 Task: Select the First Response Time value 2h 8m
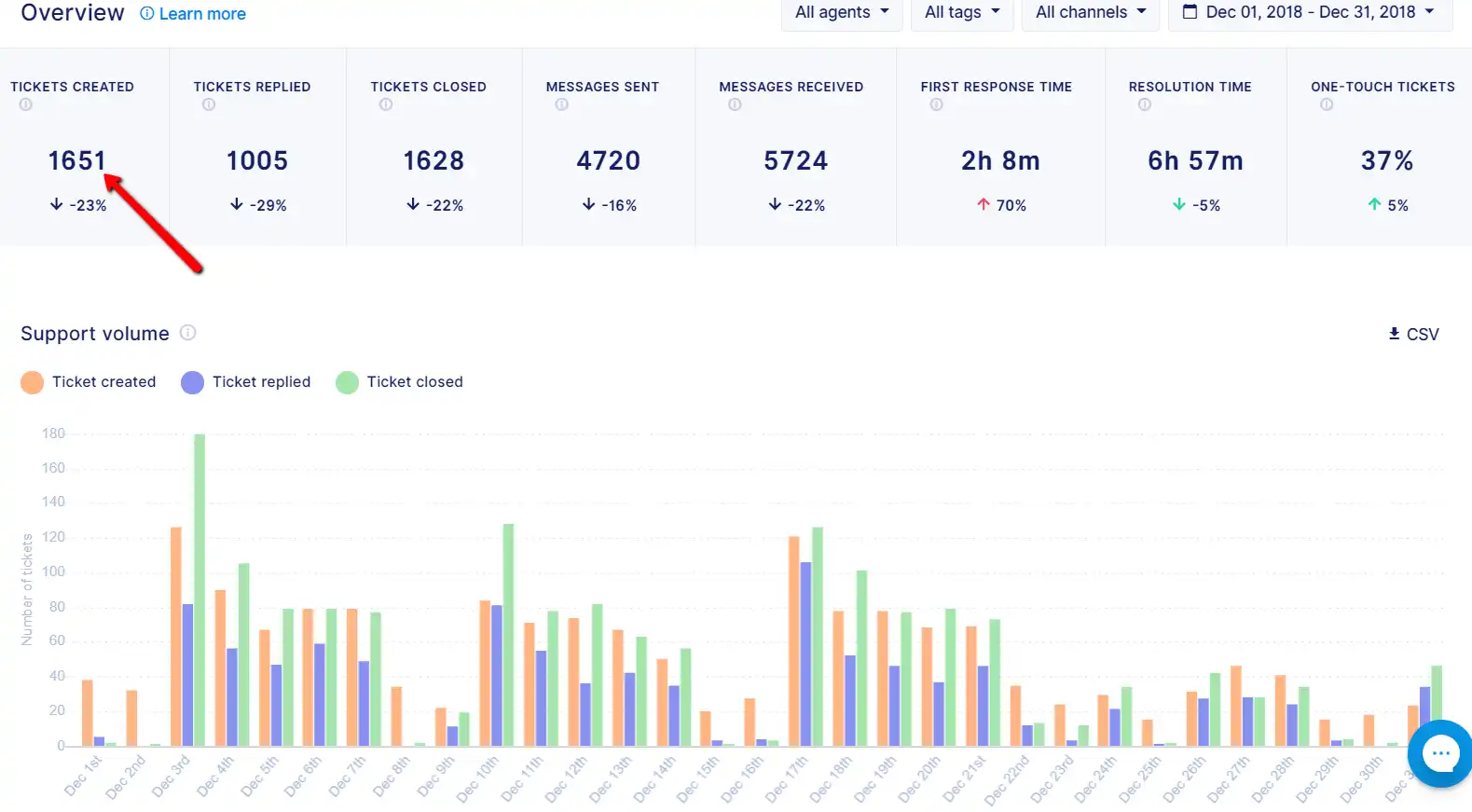(x=1000, y=161)
